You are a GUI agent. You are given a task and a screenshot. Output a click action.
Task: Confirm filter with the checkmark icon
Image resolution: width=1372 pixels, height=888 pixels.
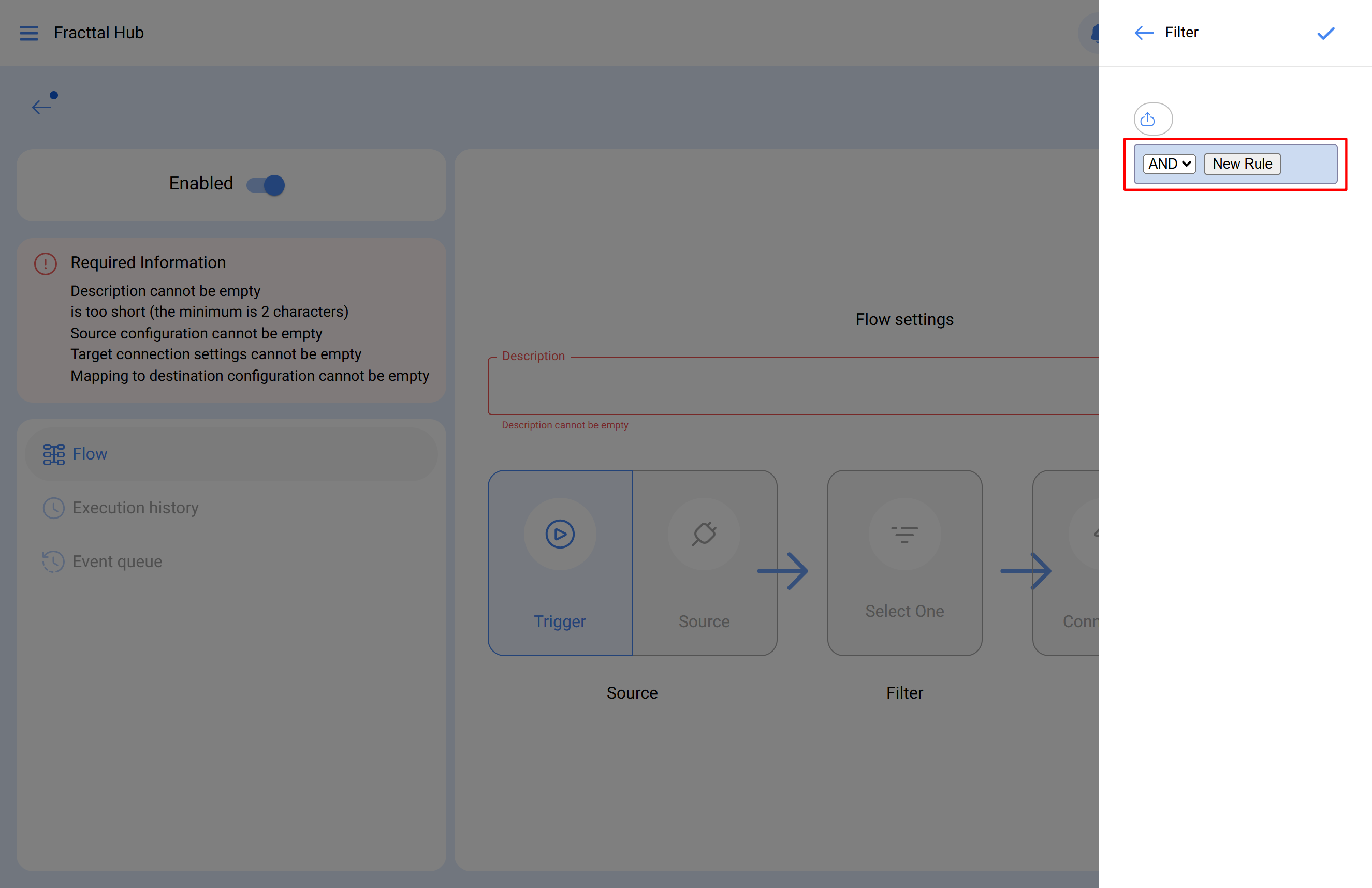click(1325, 34)
